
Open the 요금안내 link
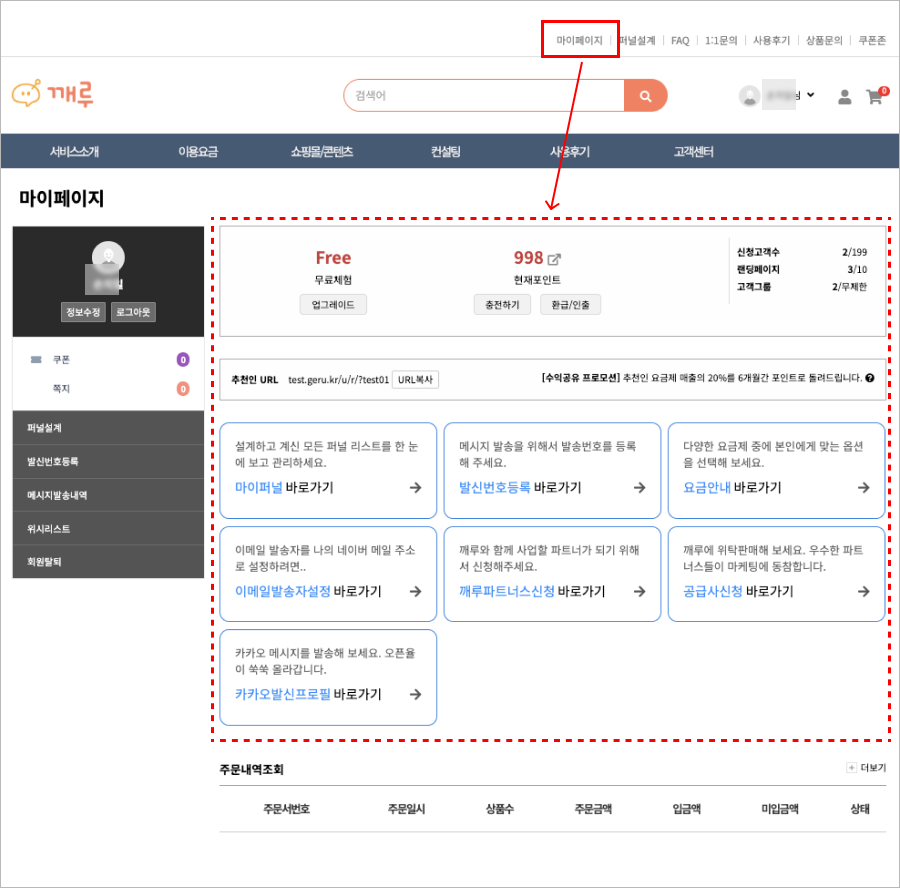[706, 488]
